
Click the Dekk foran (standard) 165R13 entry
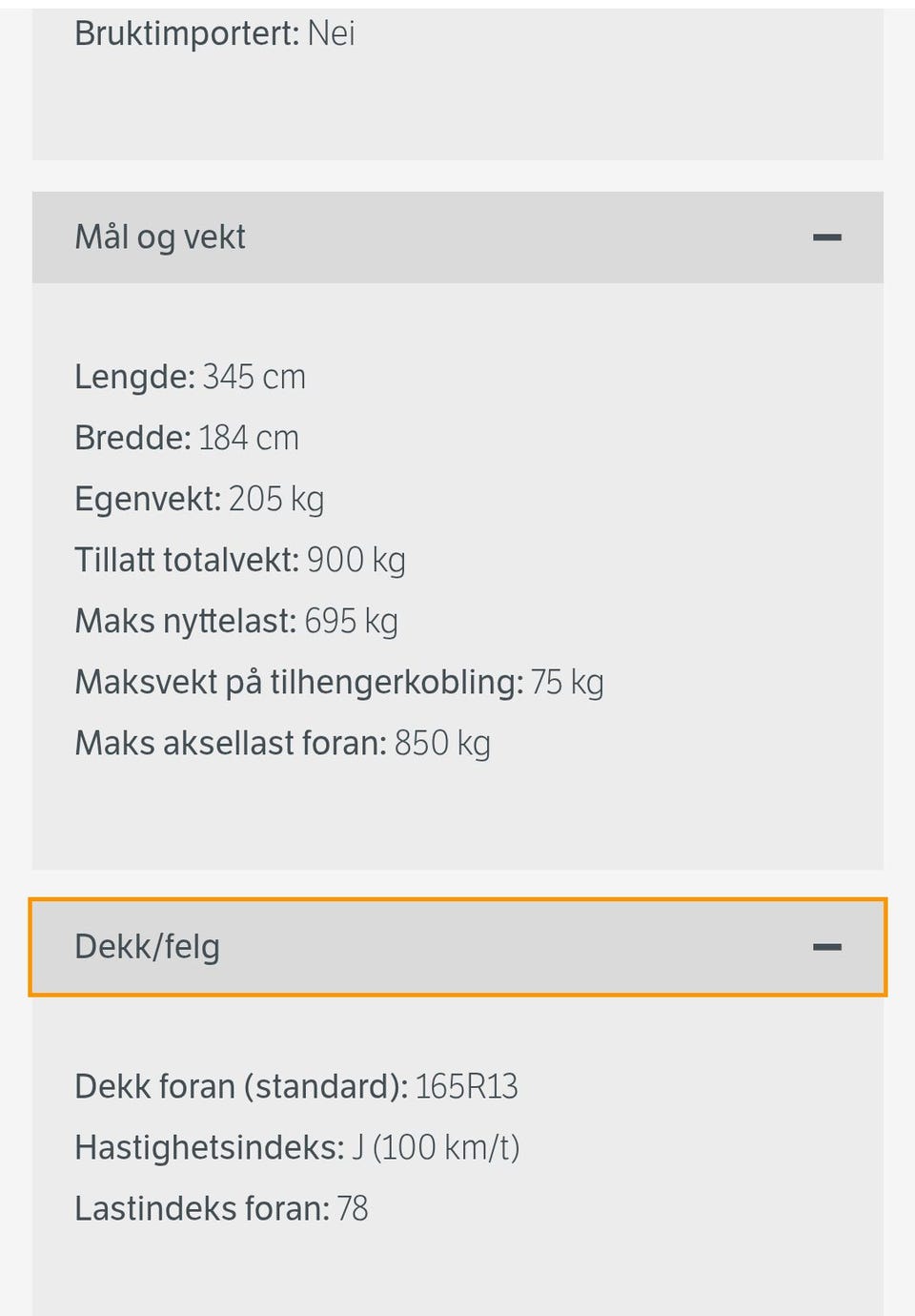click(x=296, y=1087)
